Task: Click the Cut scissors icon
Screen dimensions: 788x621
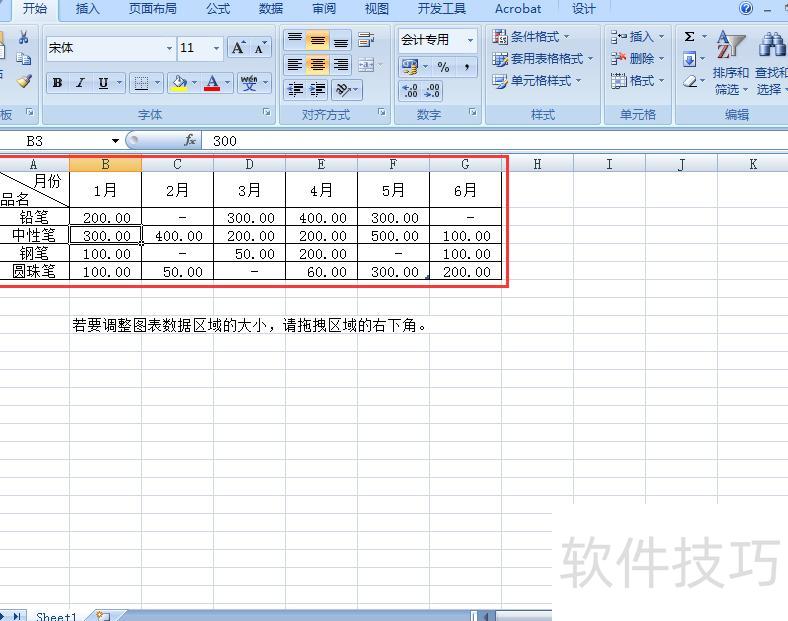Action: [x=23, y=37]
